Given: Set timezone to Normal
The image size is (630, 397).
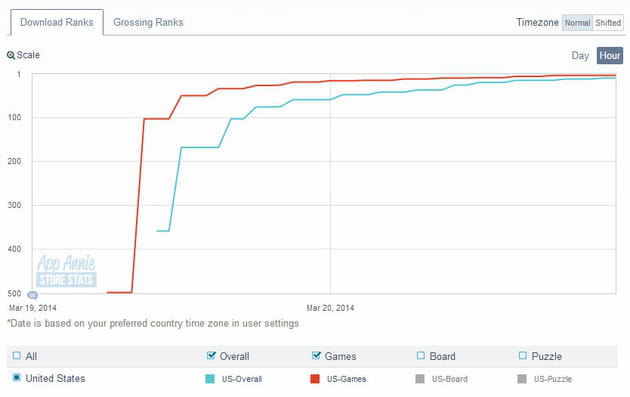Looking at the screenshot, I should tap(577, 23).
